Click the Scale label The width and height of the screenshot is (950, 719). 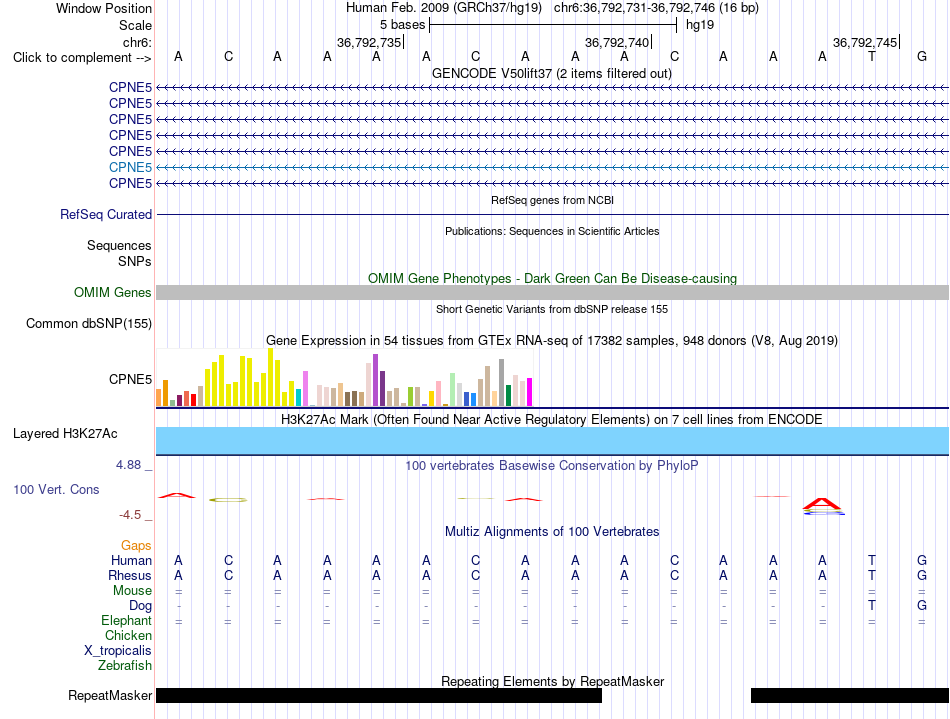135,25
